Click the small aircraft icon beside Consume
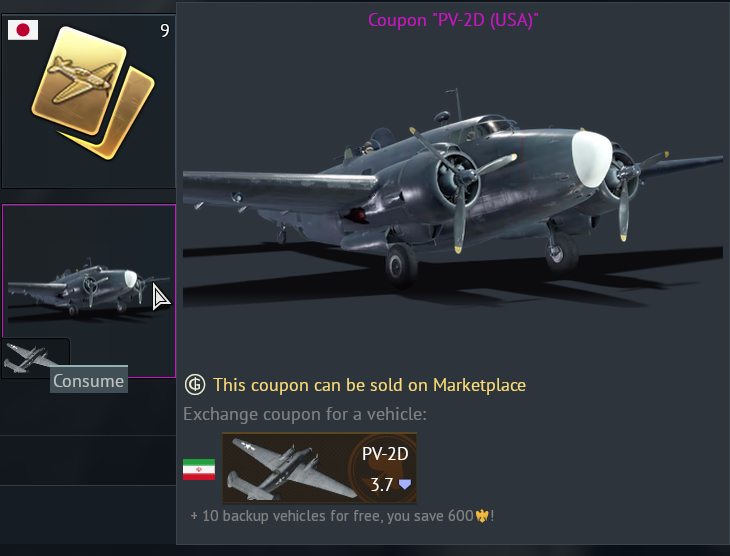 pos(28,358)
